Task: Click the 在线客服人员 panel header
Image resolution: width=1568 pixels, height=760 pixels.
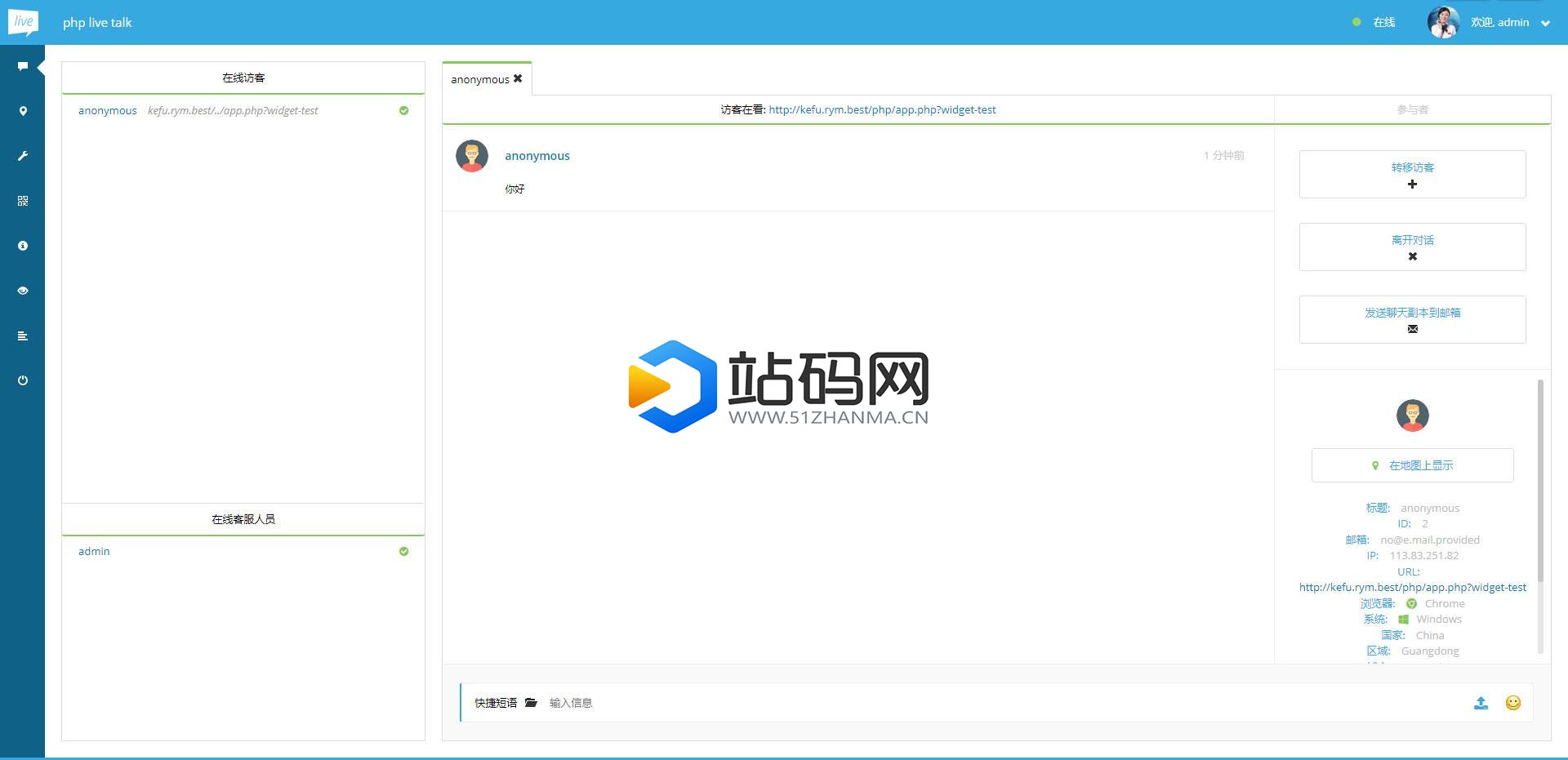Action: (x=243, y=519)
